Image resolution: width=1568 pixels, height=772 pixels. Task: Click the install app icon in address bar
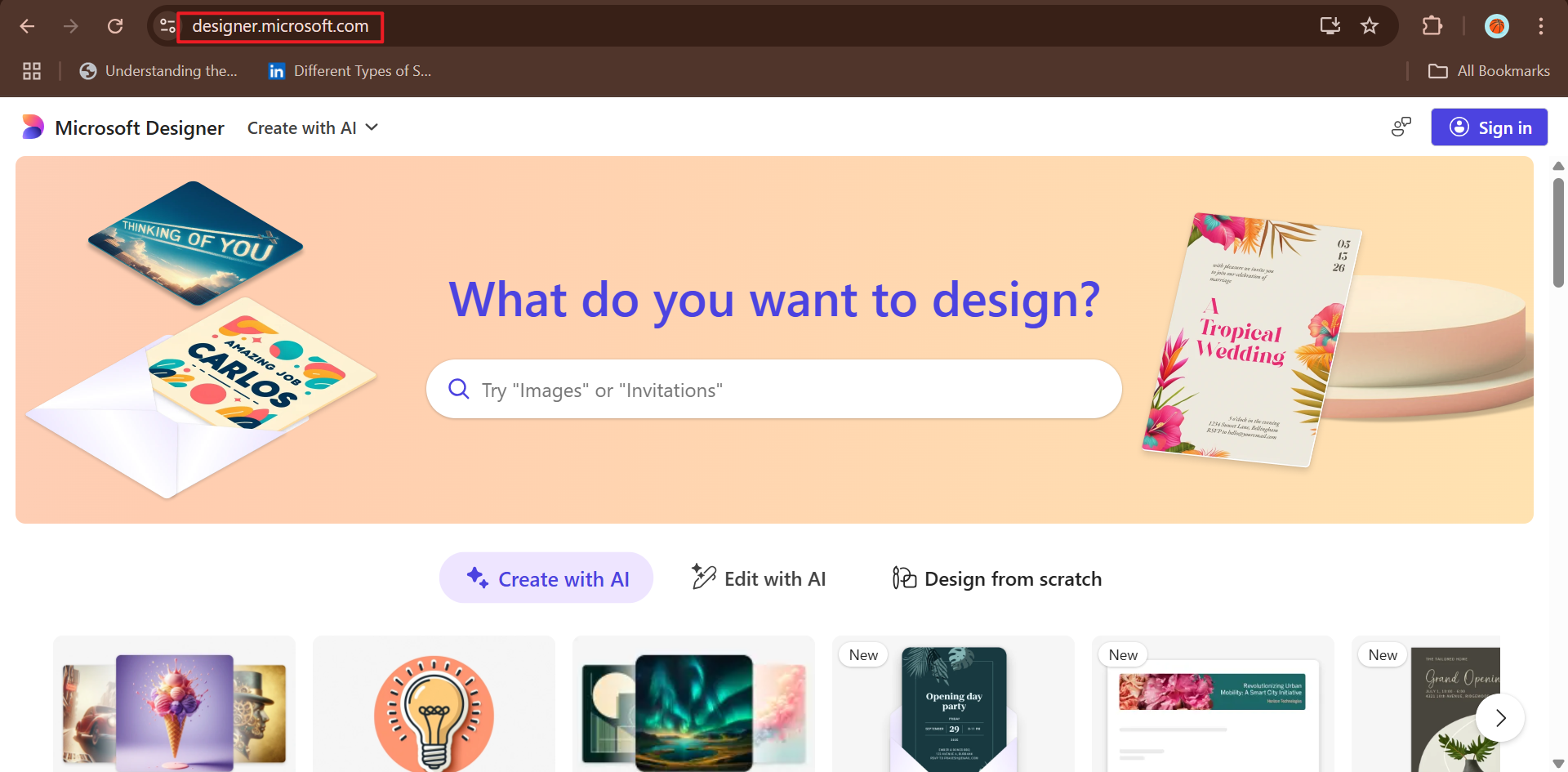(1330, 26)
